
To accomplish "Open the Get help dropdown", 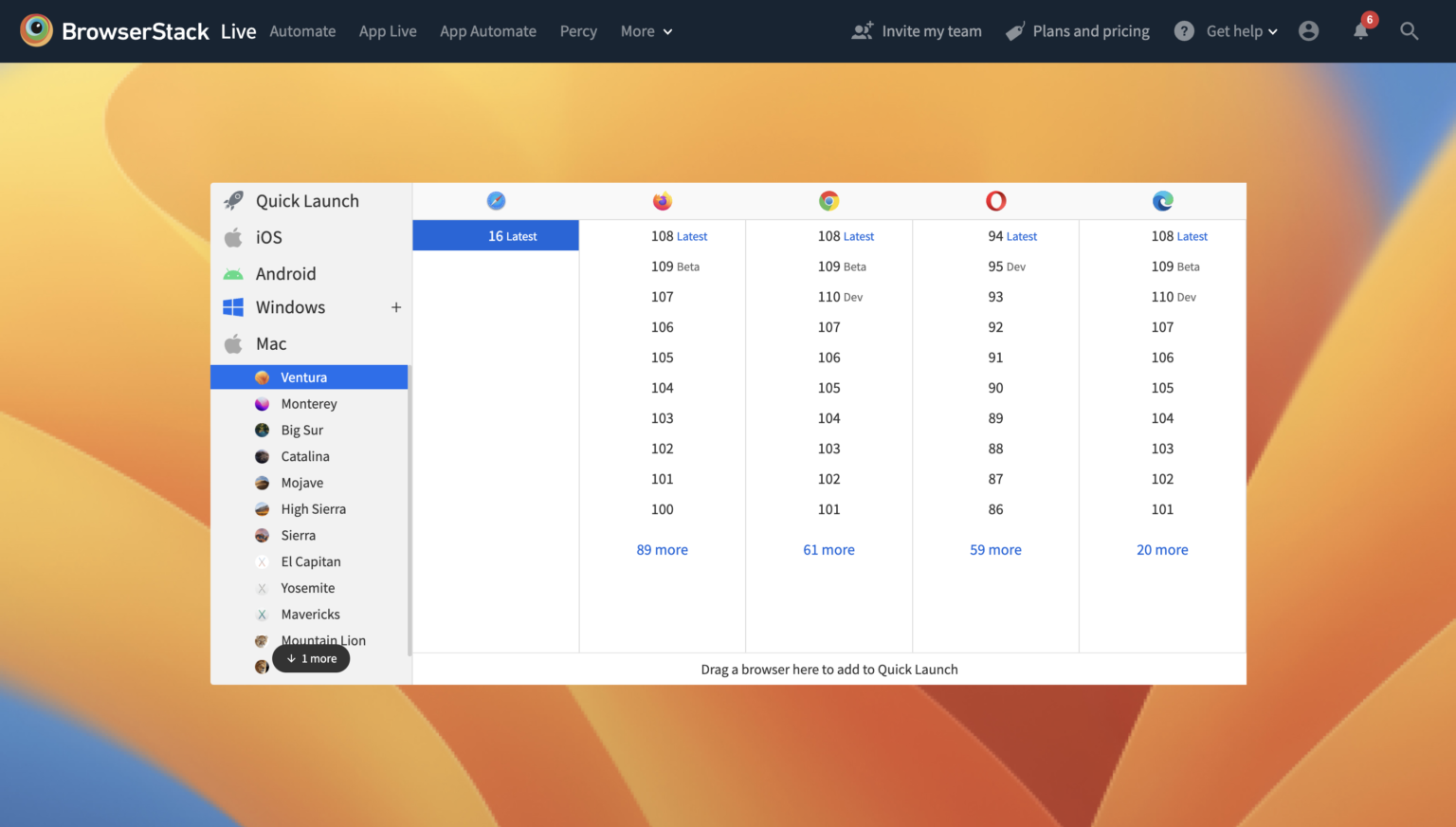I will [1227, 31].
